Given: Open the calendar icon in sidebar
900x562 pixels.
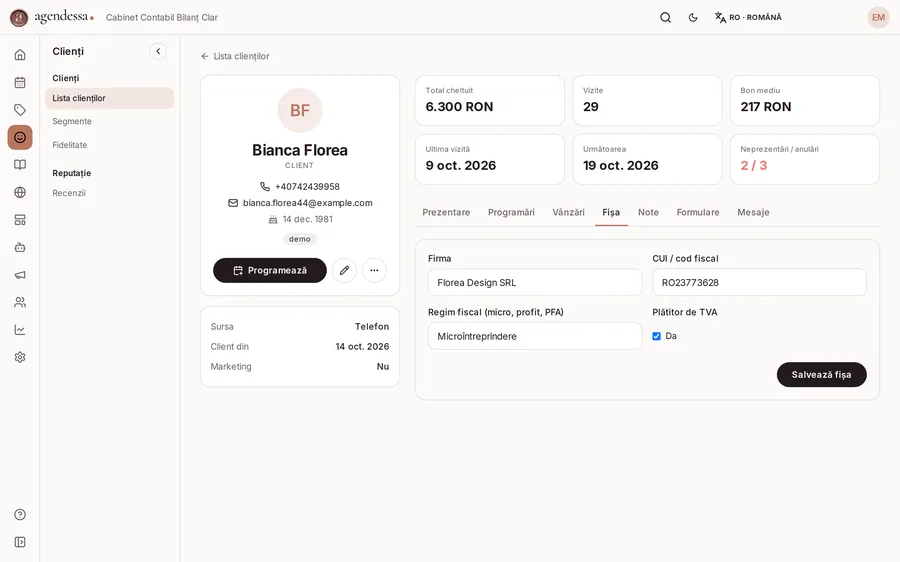Looking at the screenshot, I should click(x=20, y=82).
